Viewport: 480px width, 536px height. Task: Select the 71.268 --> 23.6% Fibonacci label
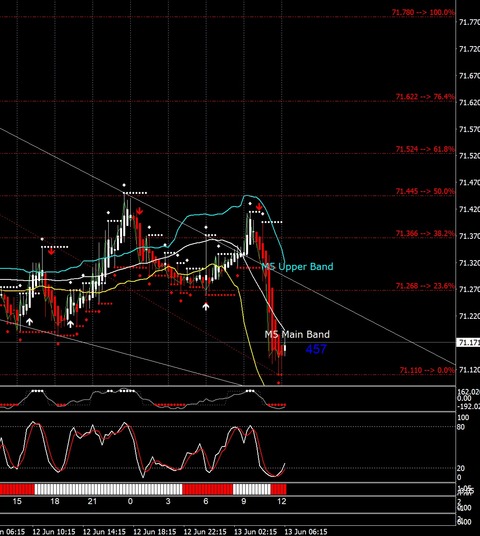click(x=425, y=286)
